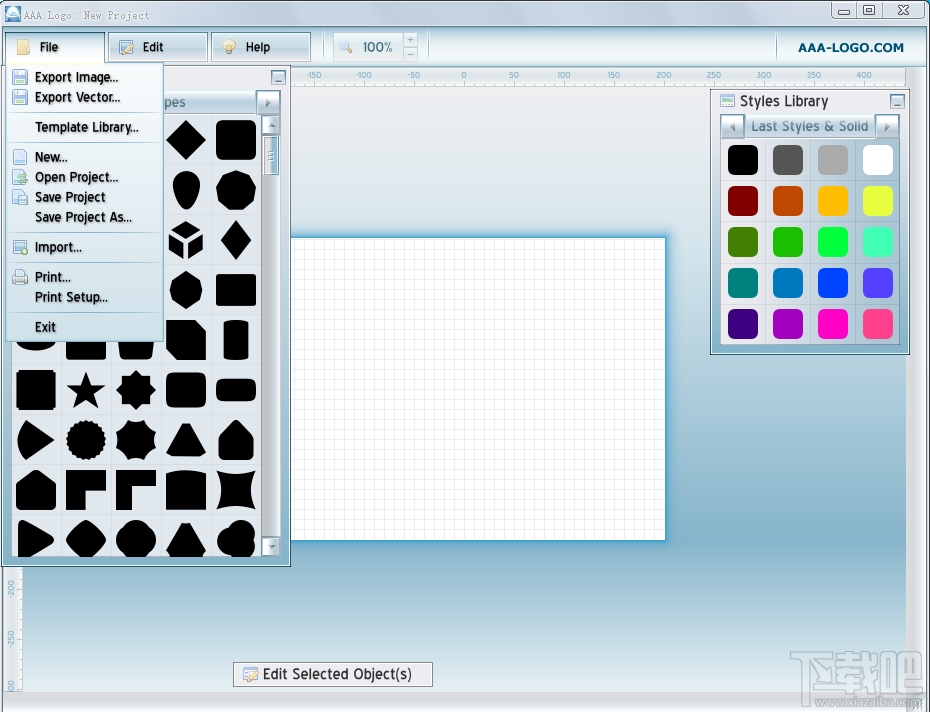Choose the trapezoid shape

tap(186, 440)
